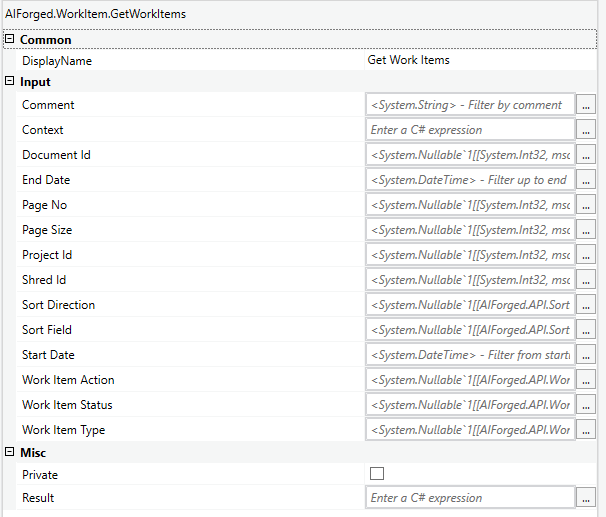606x517 pixels.
Task: Select the Start Date property label
Action: 48,354
